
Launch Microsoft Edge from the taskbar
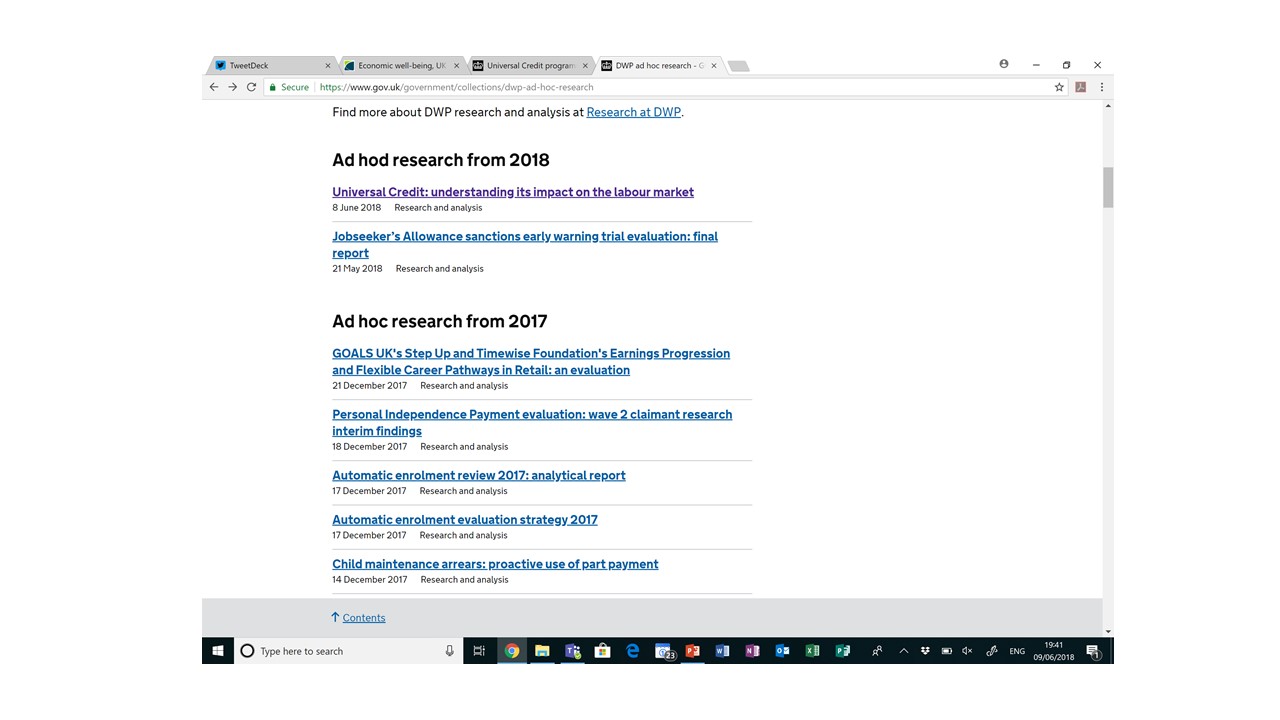(632, 651)
